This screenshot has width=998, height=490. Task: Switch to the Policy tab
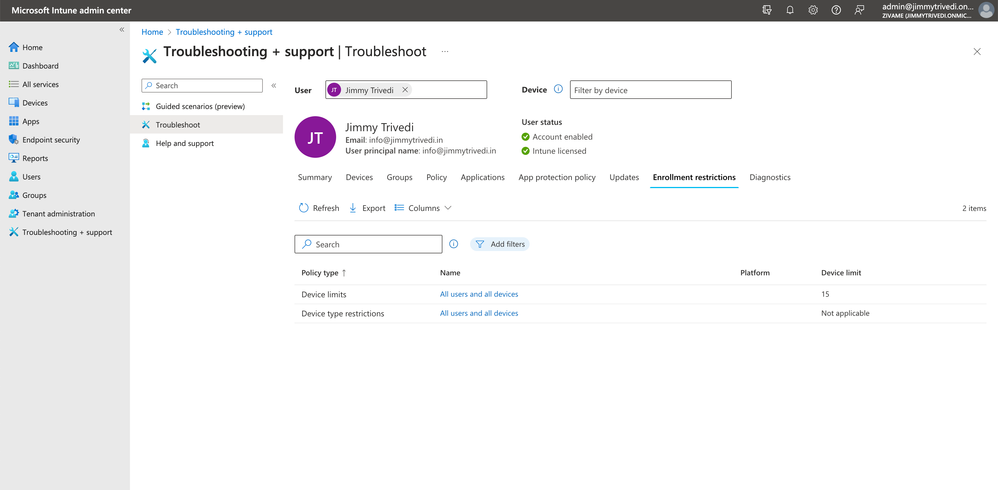click(437, 178)
